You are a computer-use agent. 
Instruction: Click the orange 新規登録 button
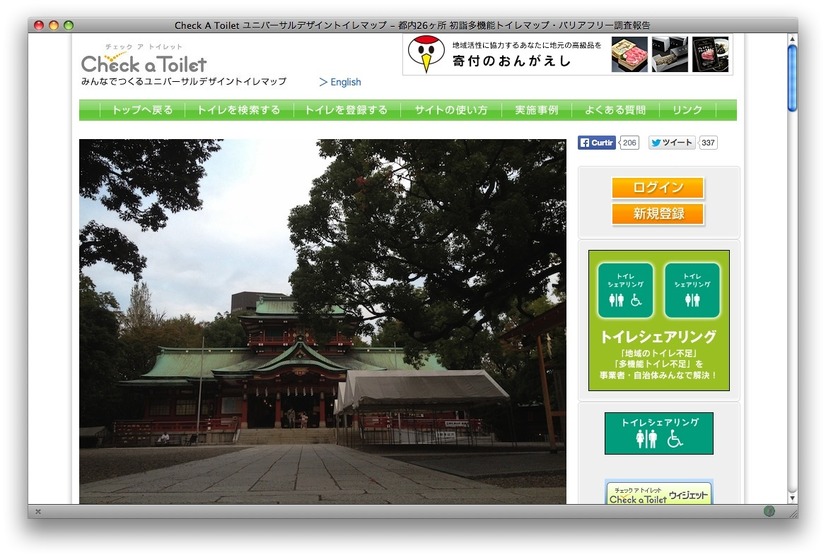[x=657, y=214]
